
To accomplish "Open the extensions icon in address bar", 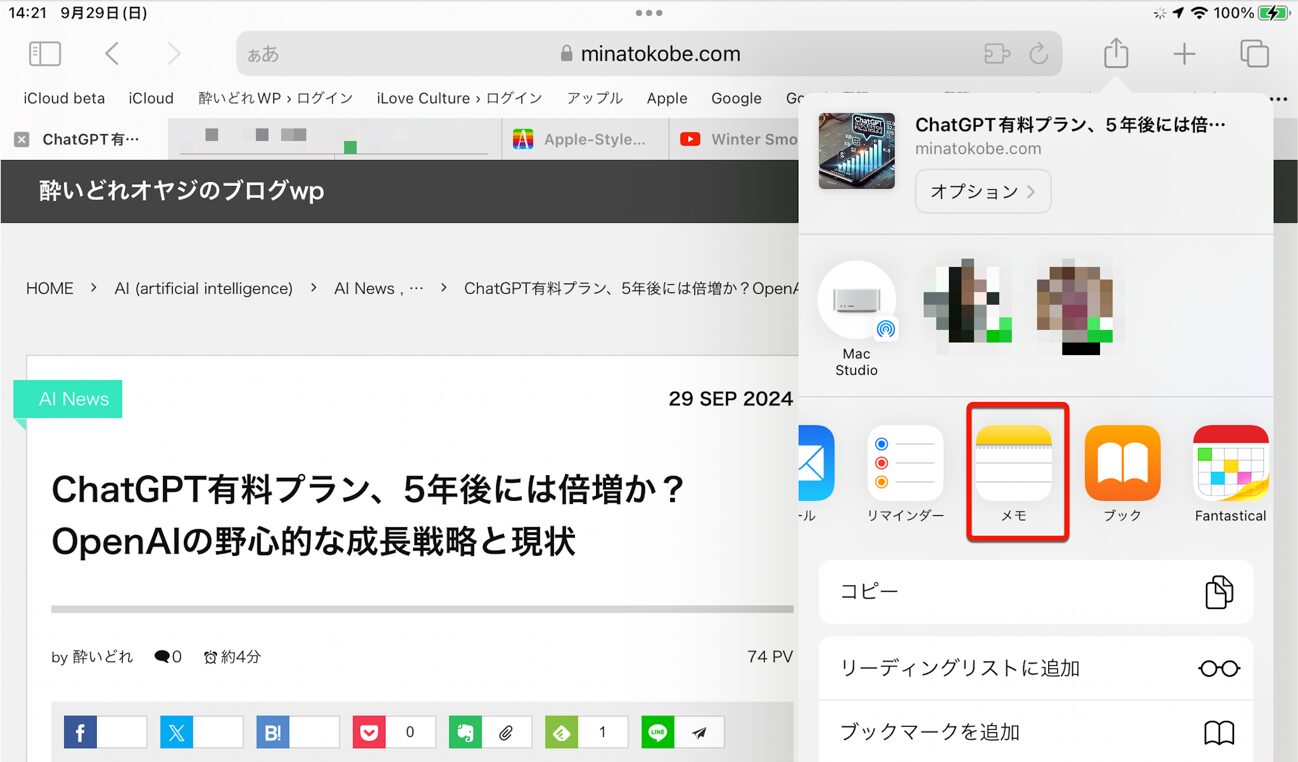I will (997, 54).
